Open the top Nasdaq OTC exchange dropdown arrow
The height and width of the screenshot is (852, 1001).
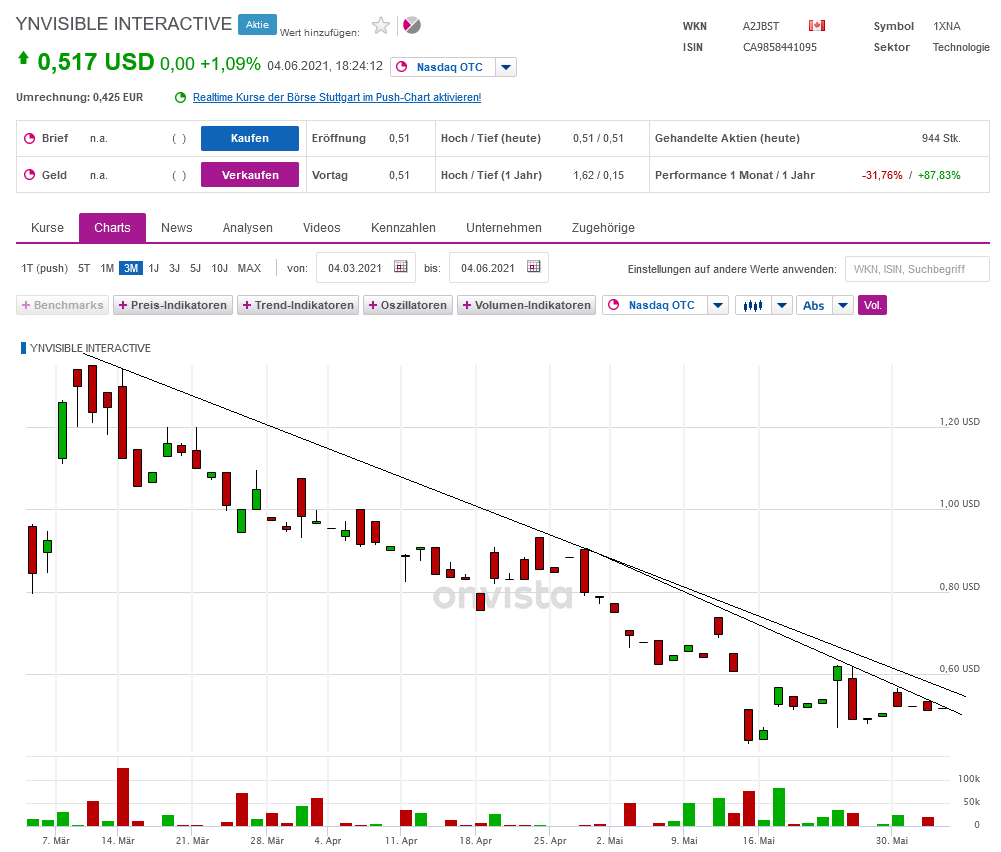[506, 67]
